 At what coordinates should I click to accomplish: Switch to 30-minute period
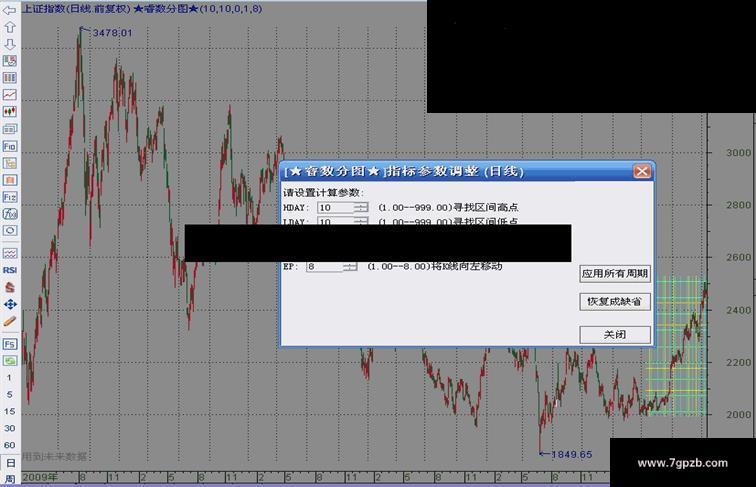9,428
